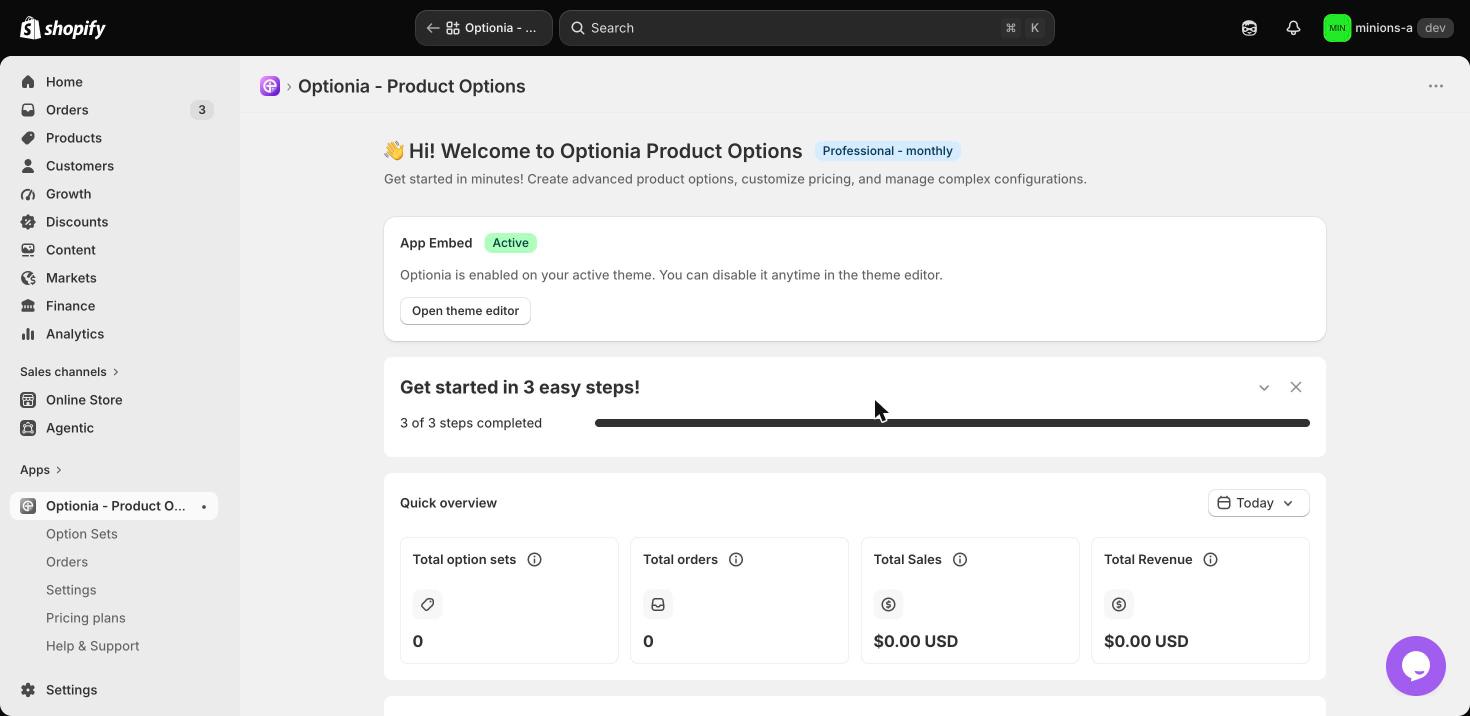
Task: Go to Discounts in the sidebar
Action: click(114, 222)
